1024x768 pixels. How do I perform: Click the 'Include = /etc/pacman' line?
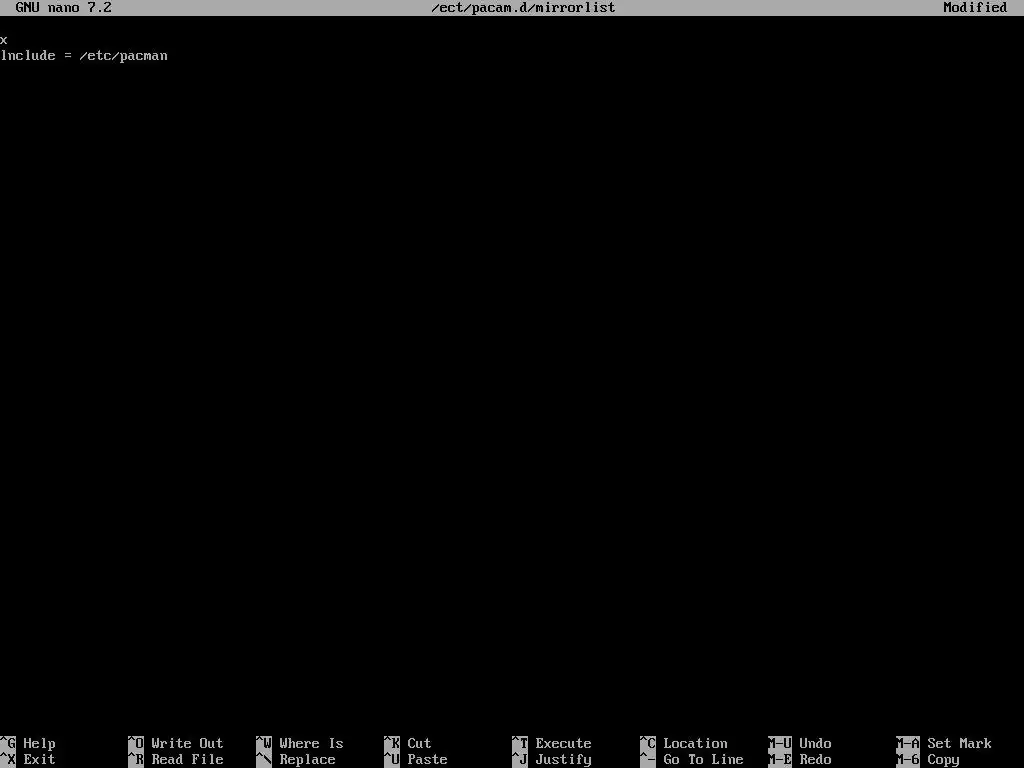84,56
